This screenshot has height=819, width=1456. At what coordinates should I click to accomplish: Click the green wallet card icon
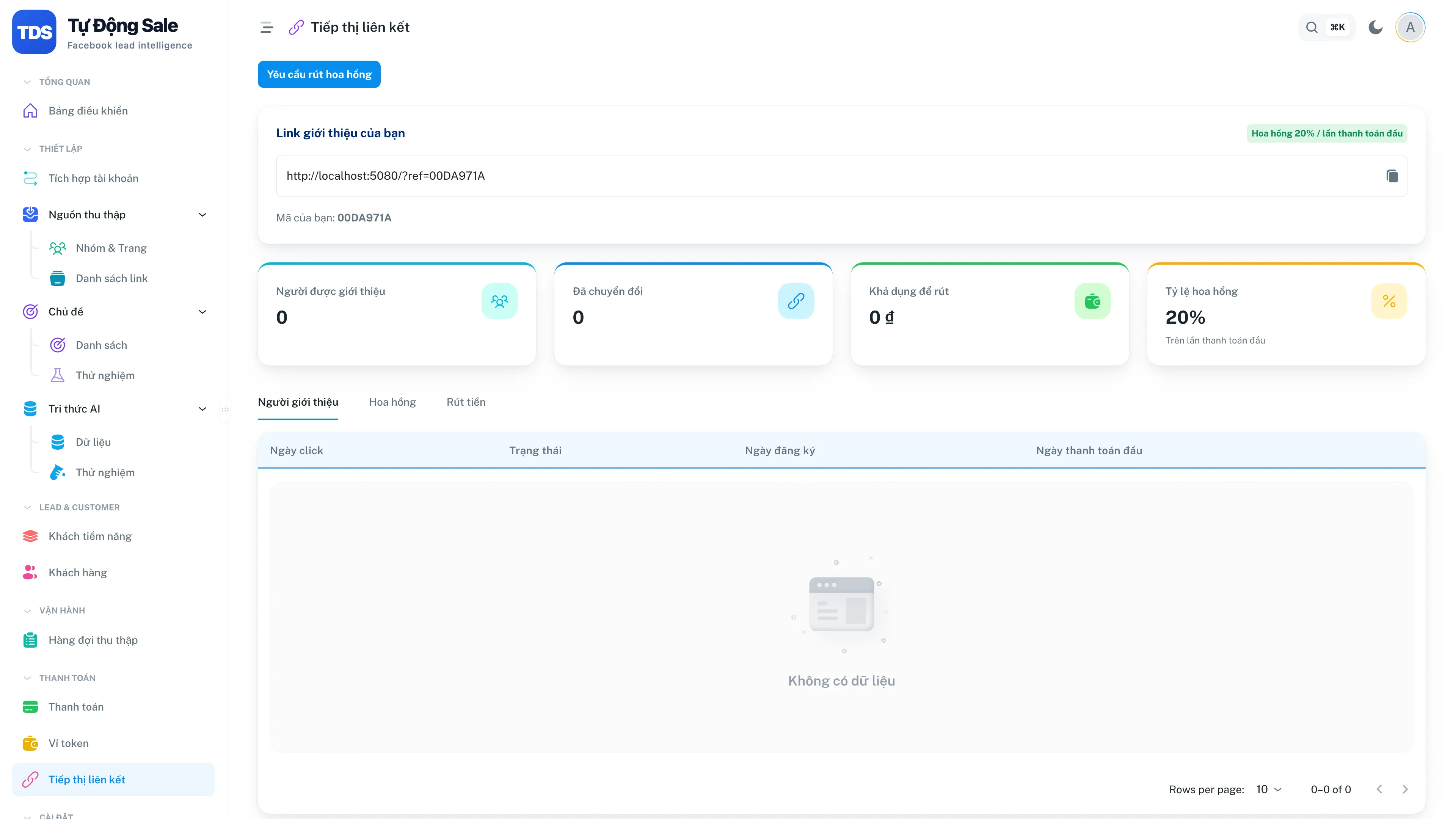coord(1092,301)
